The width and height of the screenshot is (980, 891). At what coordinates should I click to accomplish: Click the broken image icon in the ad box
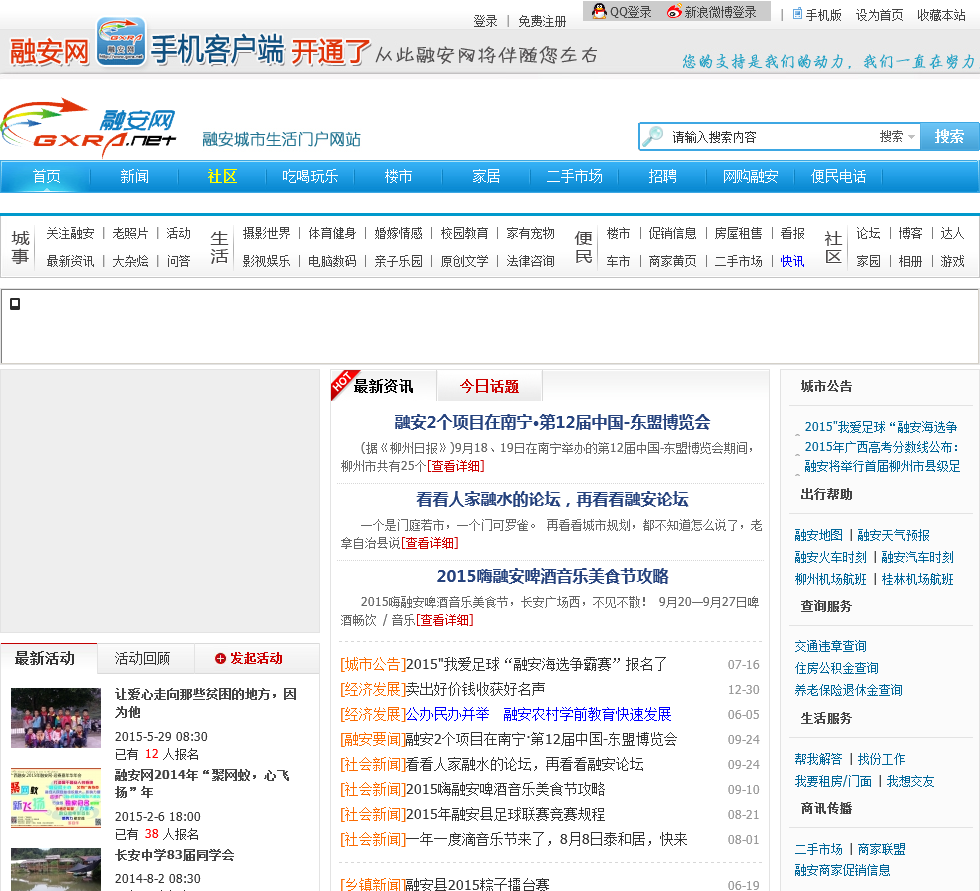tap(15, 304)
